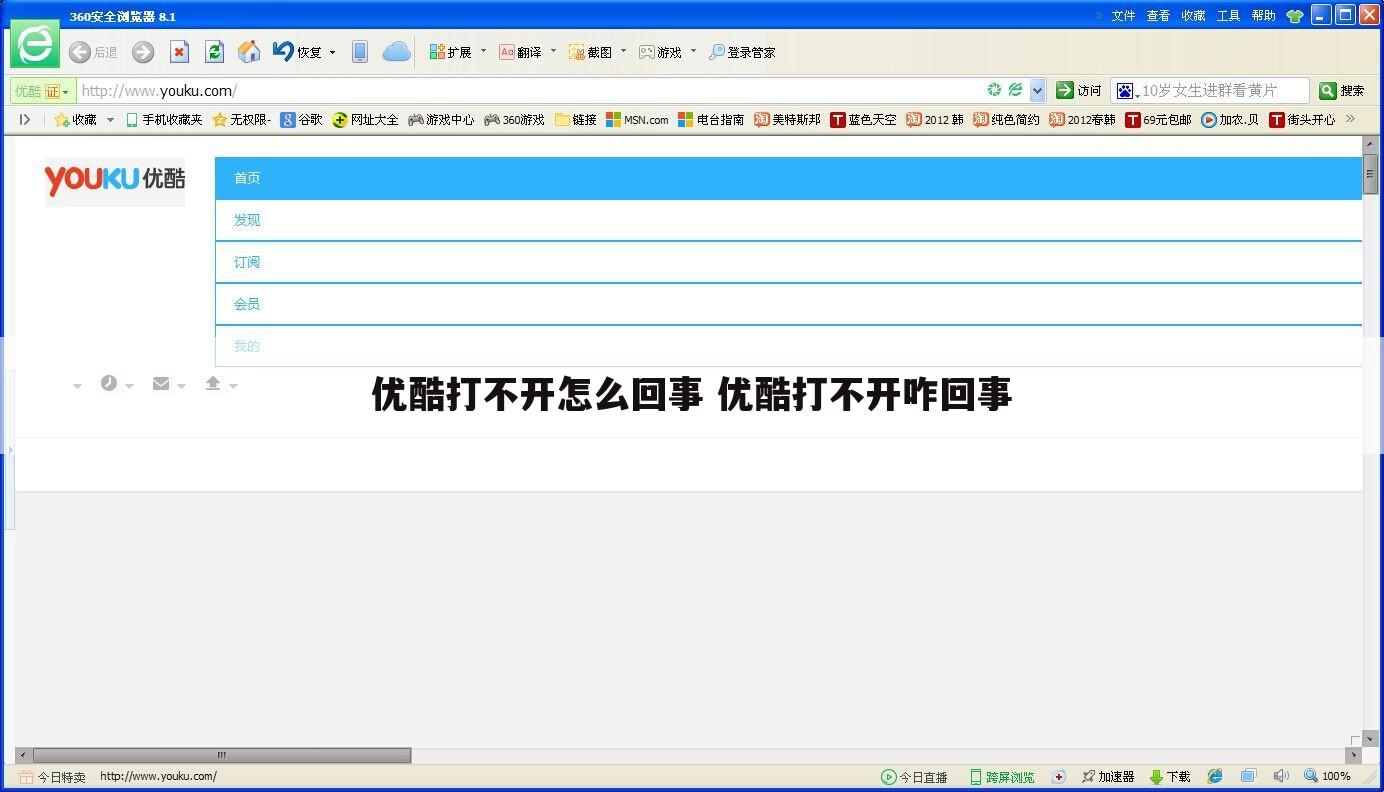Open the mobile phone assistant icon
1384x792 pixels.
[360, 52]
